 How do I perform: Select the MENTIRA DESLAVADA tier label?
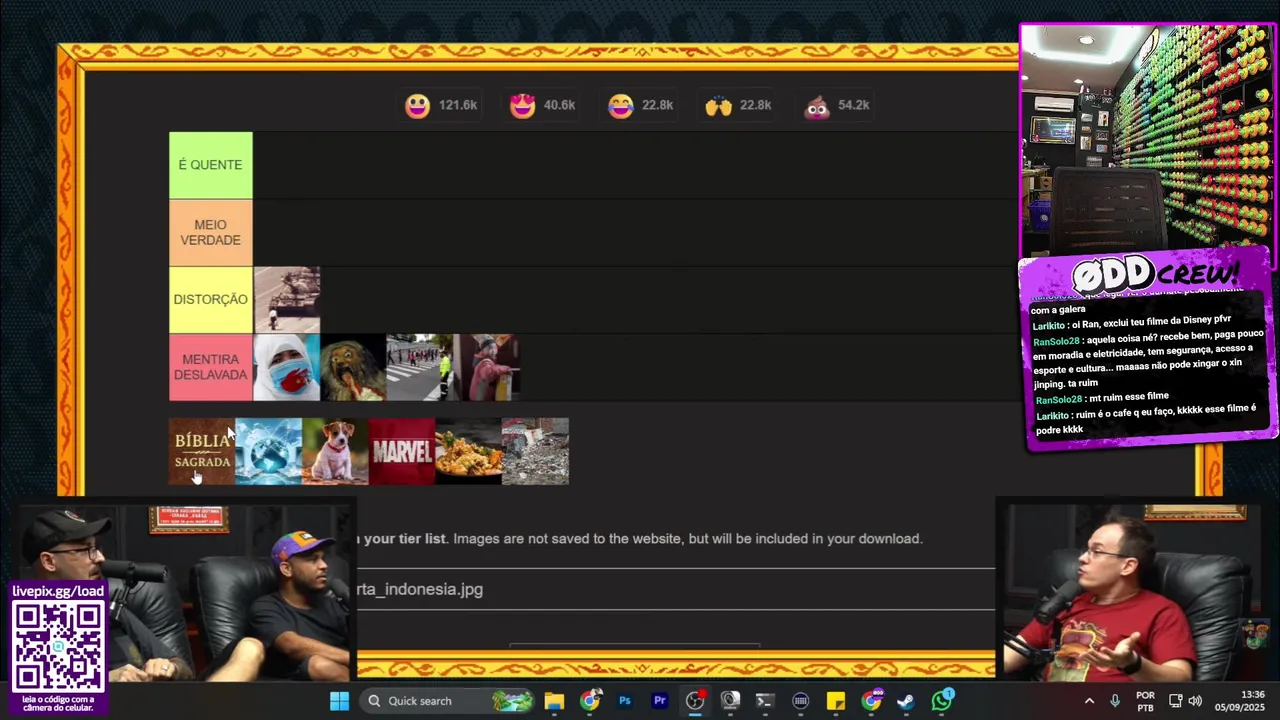(210, 367)
